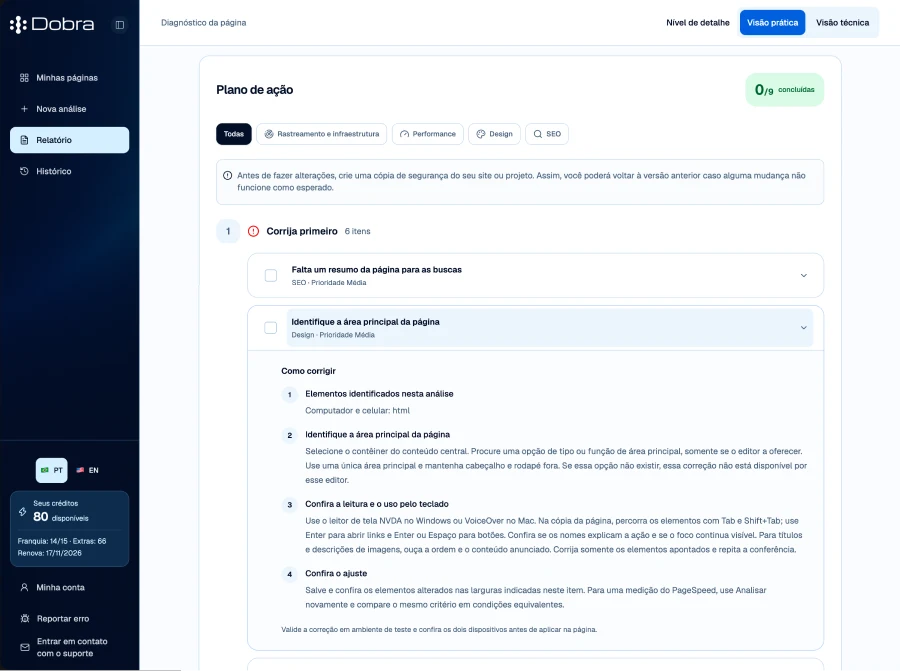Click the grid icon beside Minhas páginas

tap(24, 77)
